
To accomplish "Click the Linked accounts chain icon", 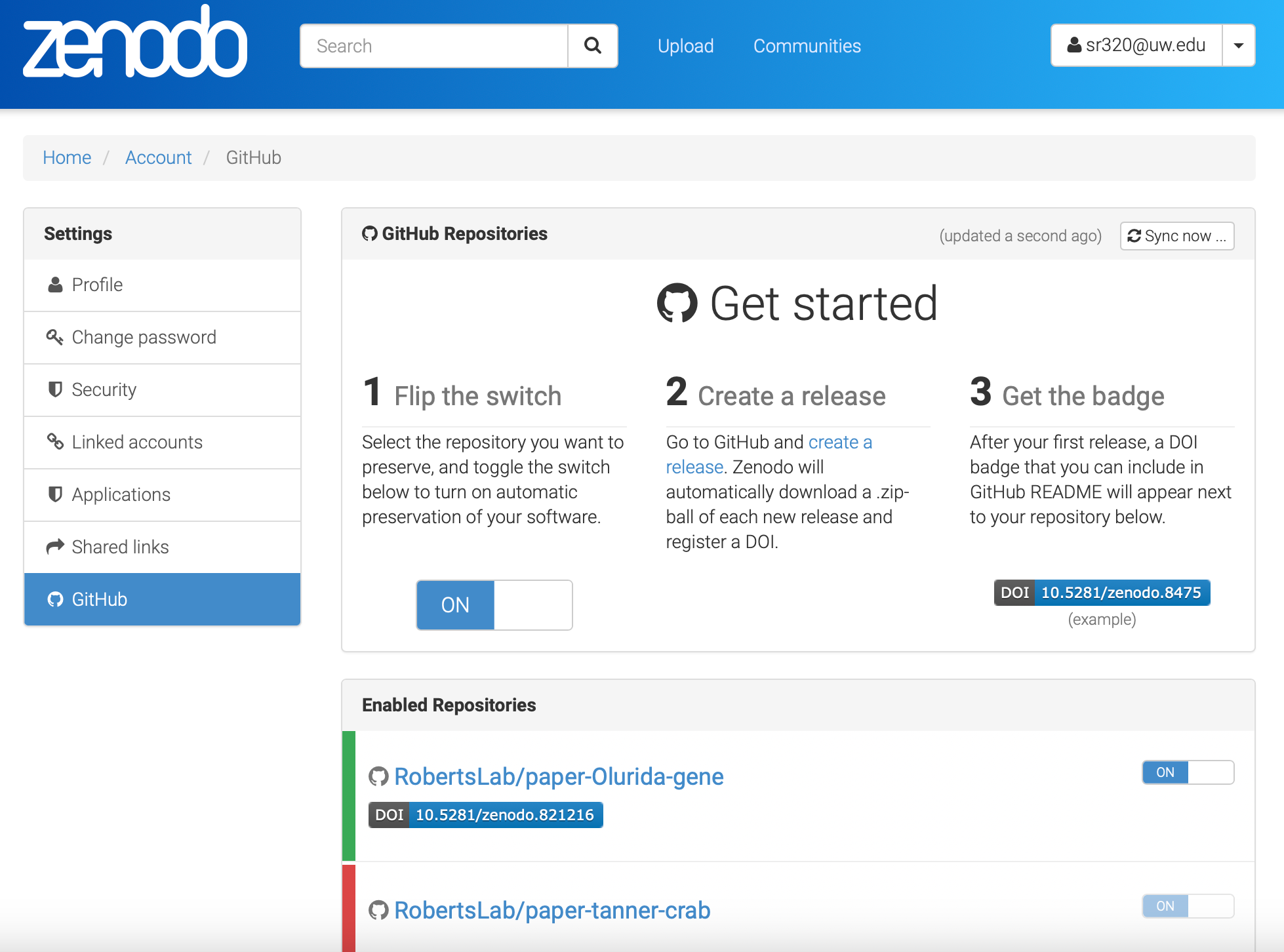I will [55, 442].
